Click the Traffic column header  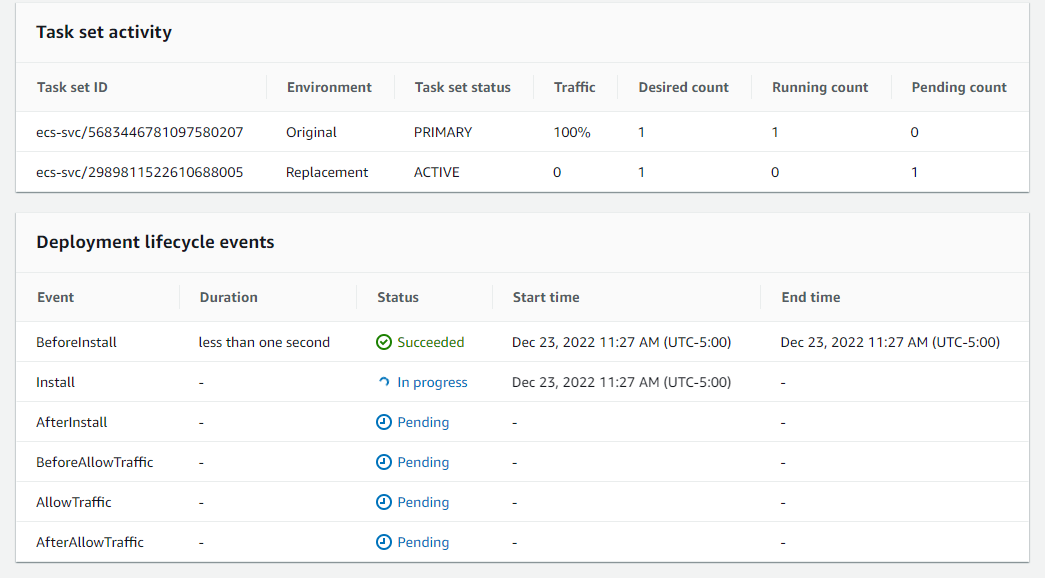[574, 87]
